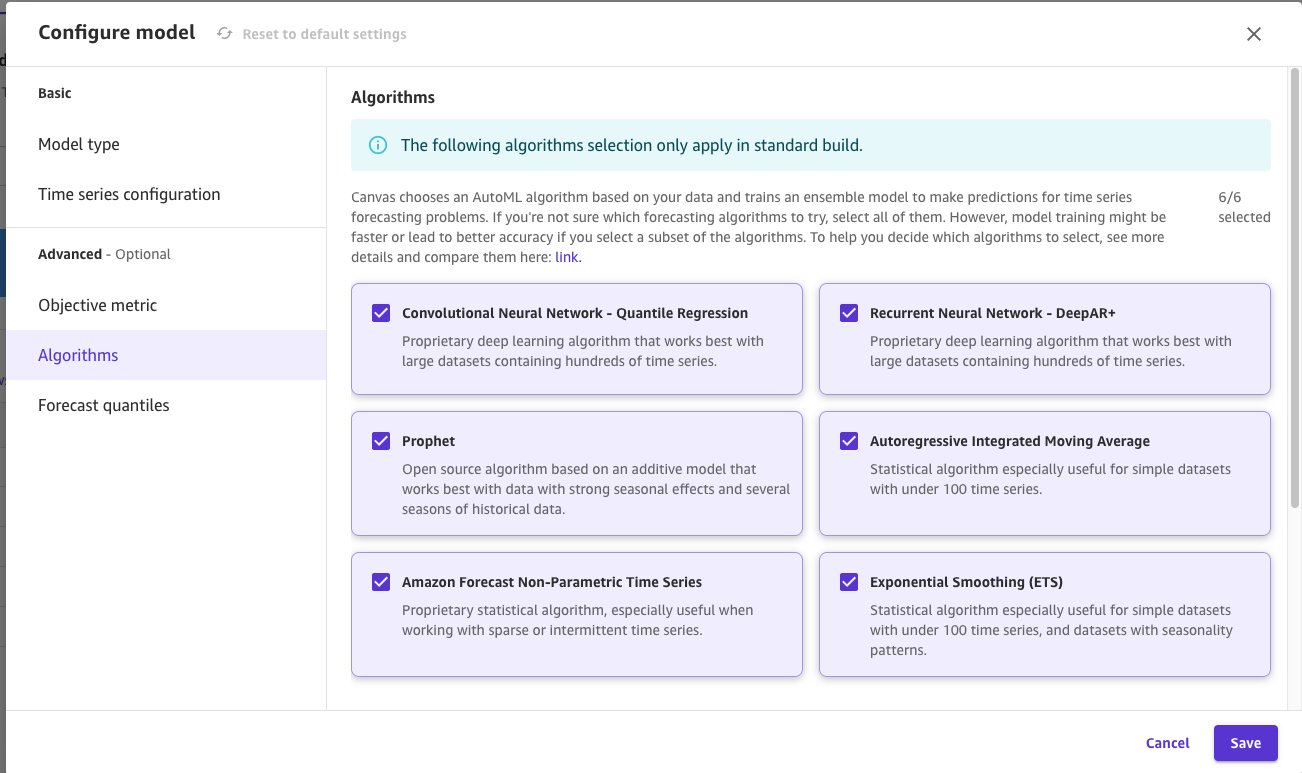Open the algorithm comparison link
Viewport: 1302px width, 773px height.
click(x=566, y=257)
